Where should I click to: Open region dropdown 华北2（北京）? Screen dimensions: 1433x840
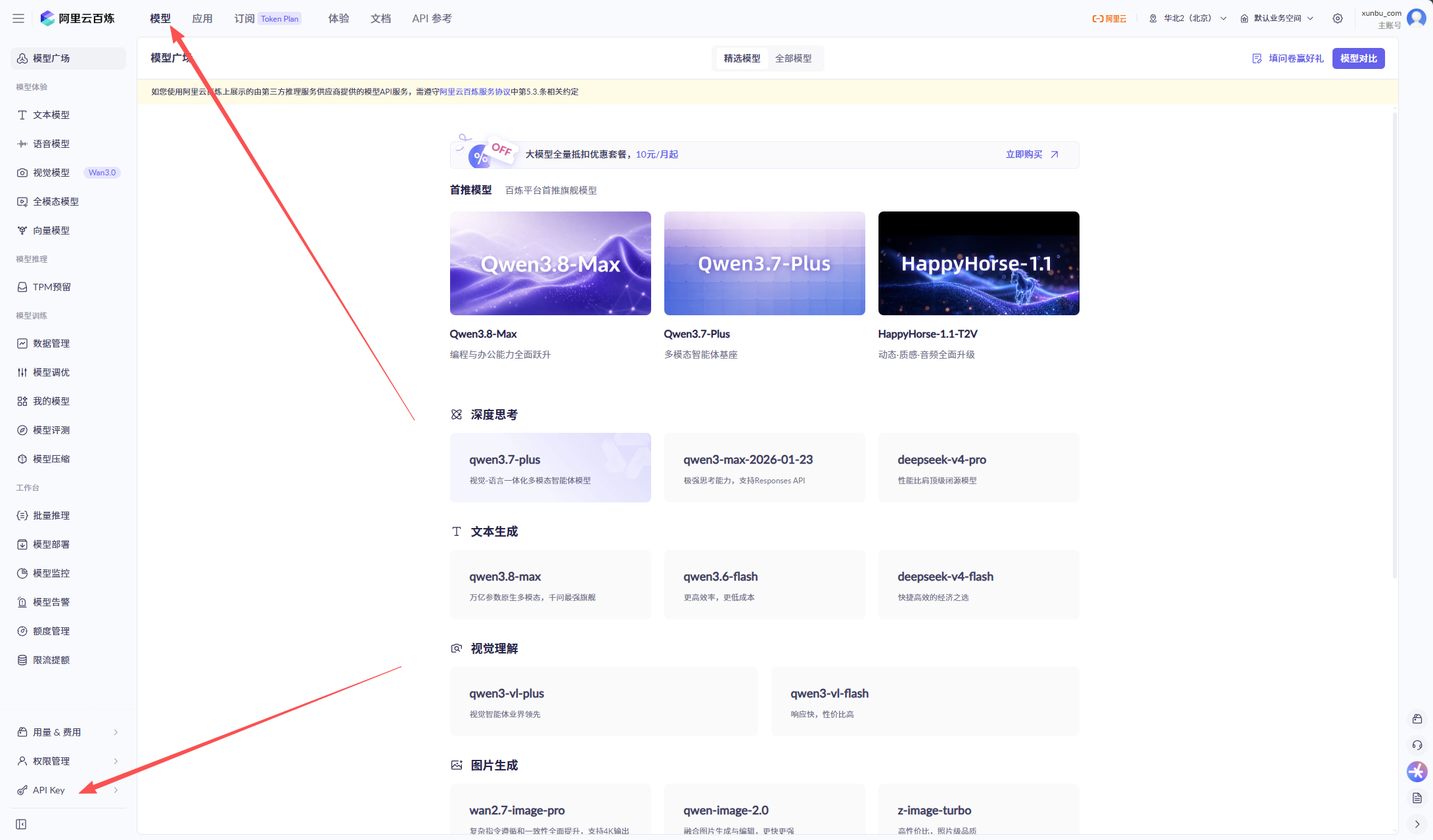point(1188,18)
